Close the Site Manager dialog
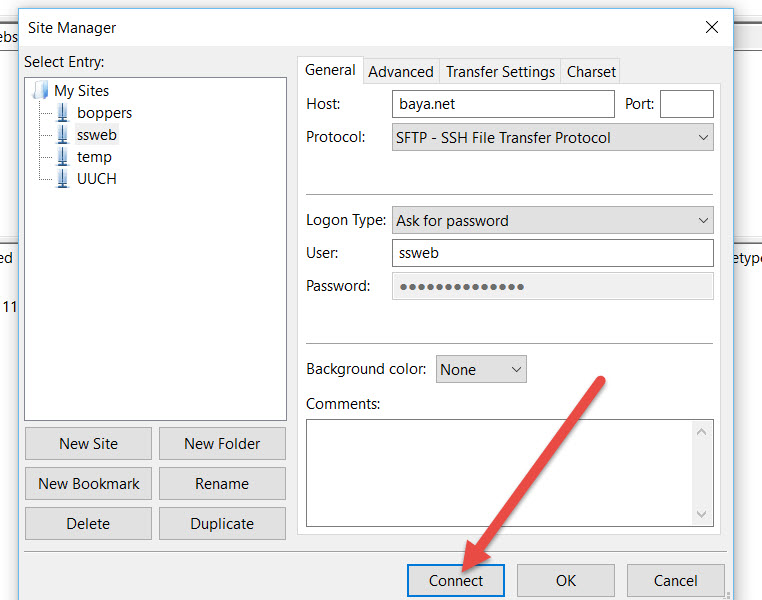The width and height of the screenshot is (762, 600). point(711,28)
